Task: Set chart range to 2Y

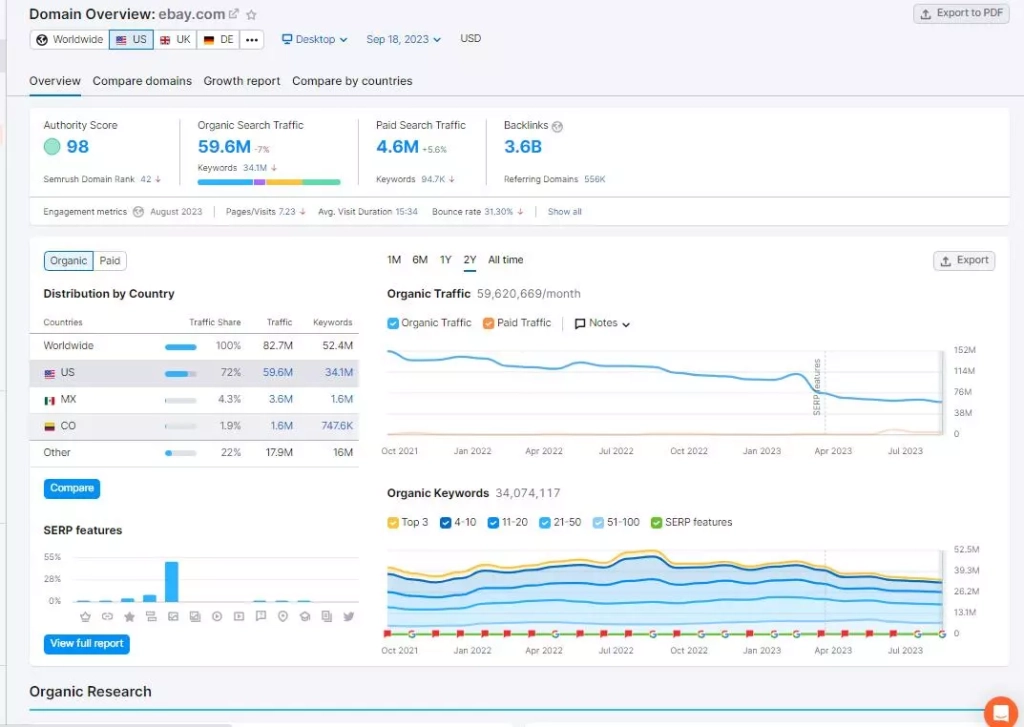Action: coord(470,260)
